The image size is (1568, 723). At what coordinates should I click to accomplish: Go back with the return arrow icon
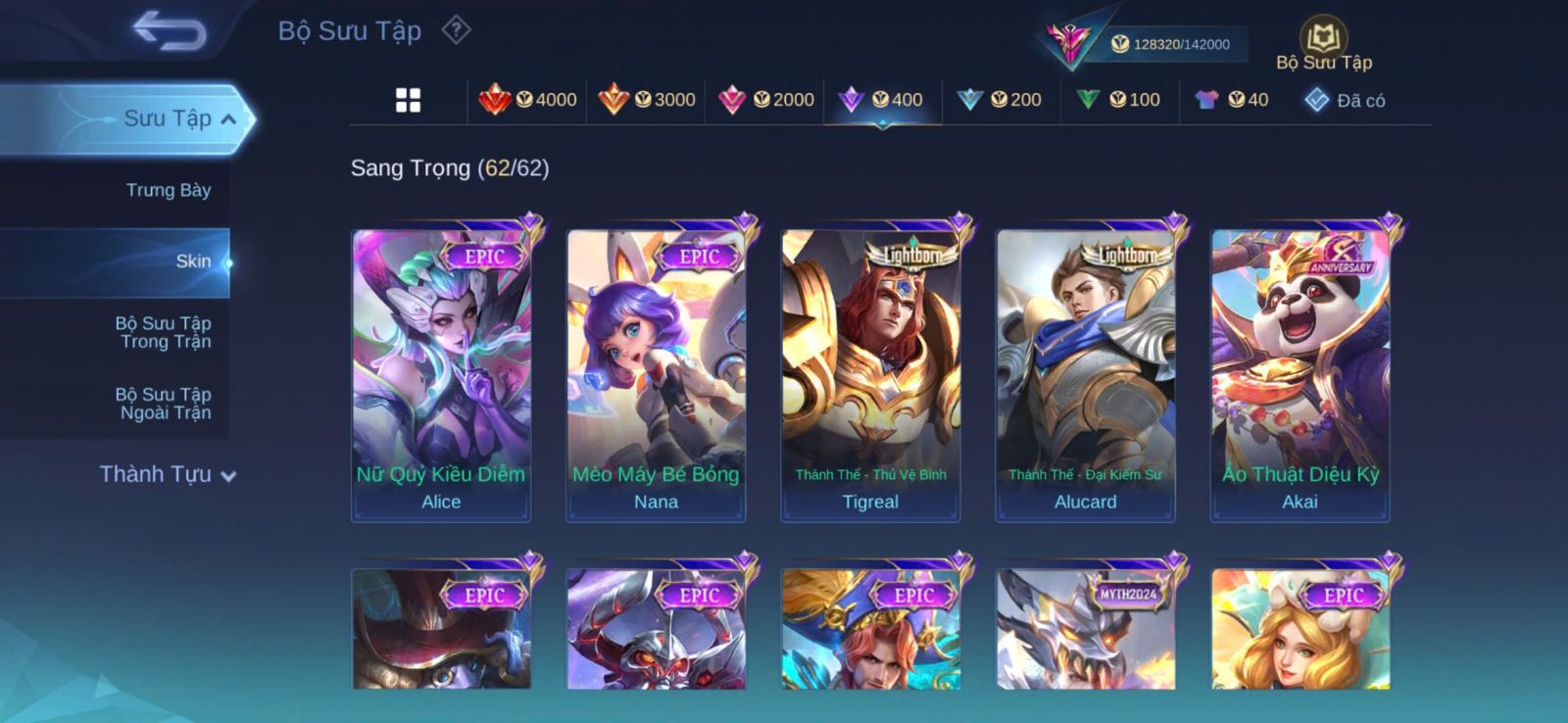[170, 29]
